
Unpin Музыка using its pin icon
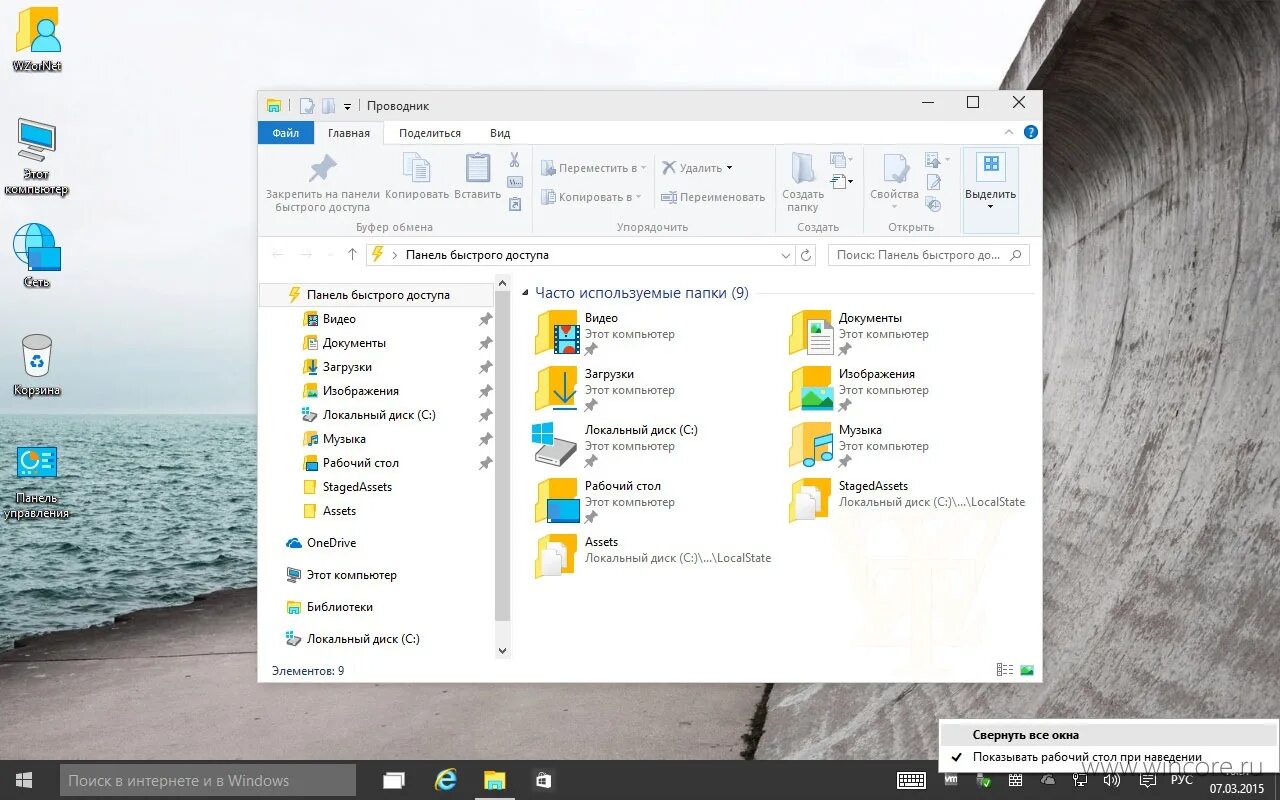pyautogui.click(x=486, y=438)
